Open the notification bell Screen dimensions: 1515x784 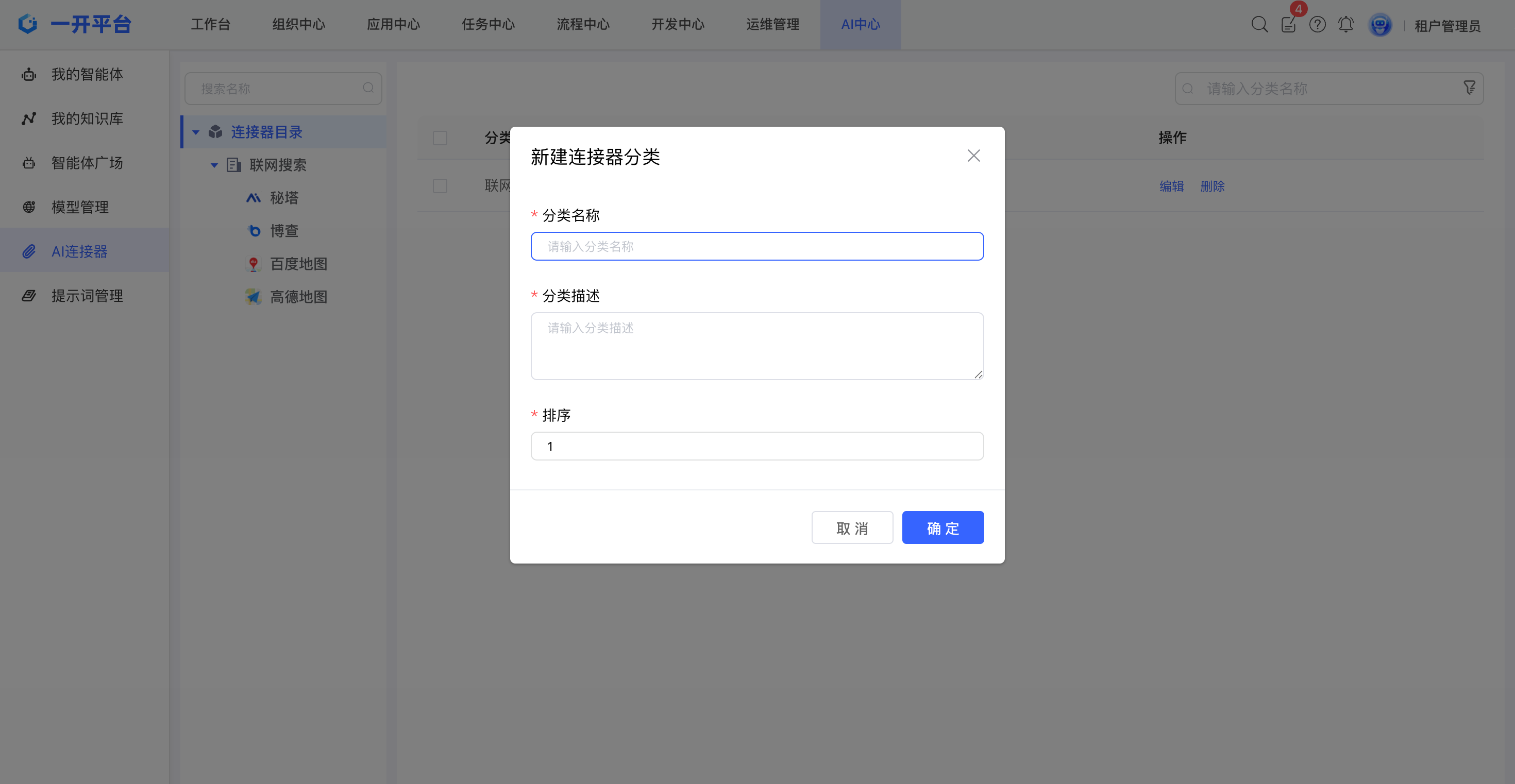[1345, 25]
